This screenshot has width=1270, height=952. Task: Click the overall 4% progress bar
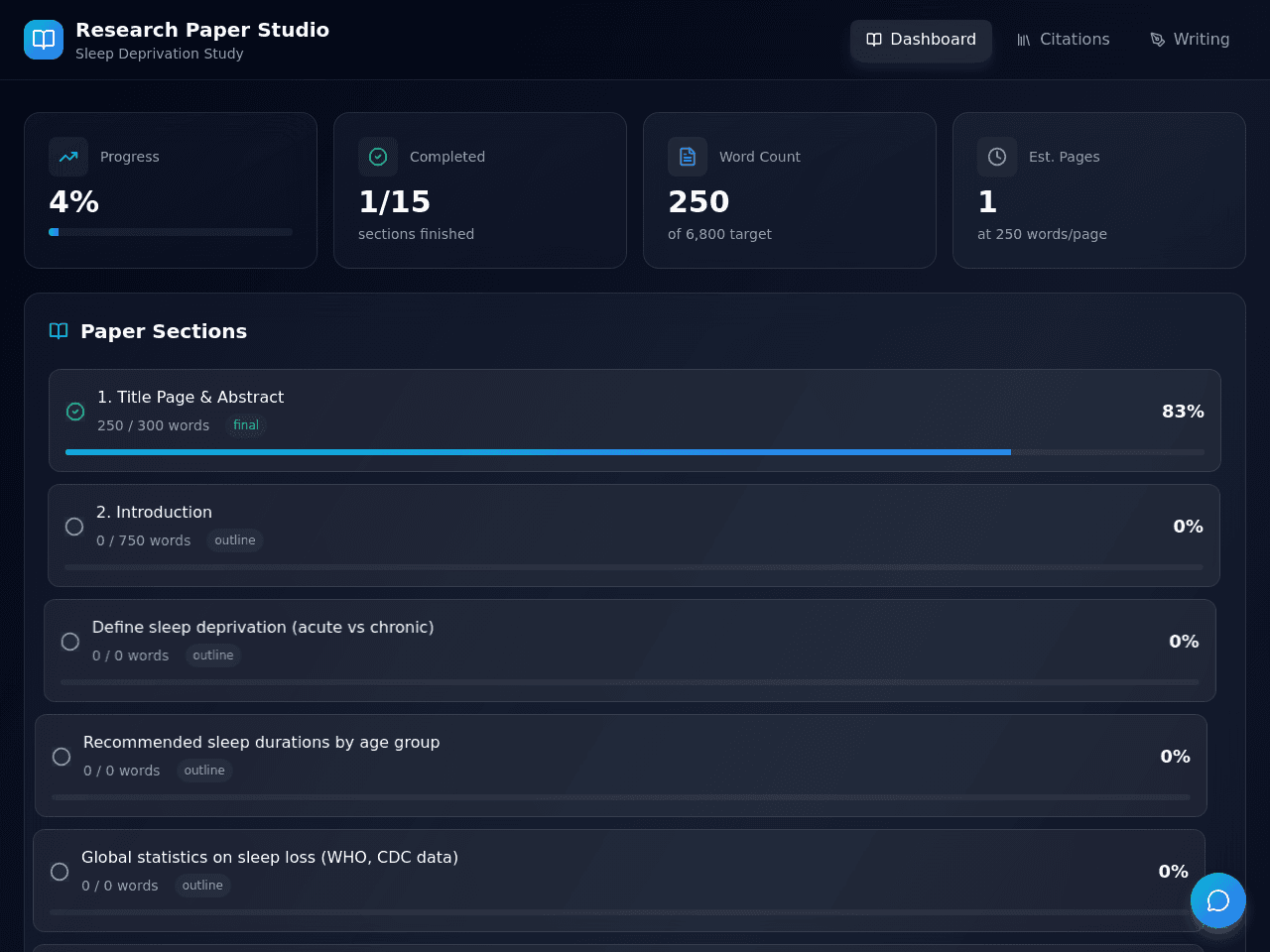(x=171, y=232)
